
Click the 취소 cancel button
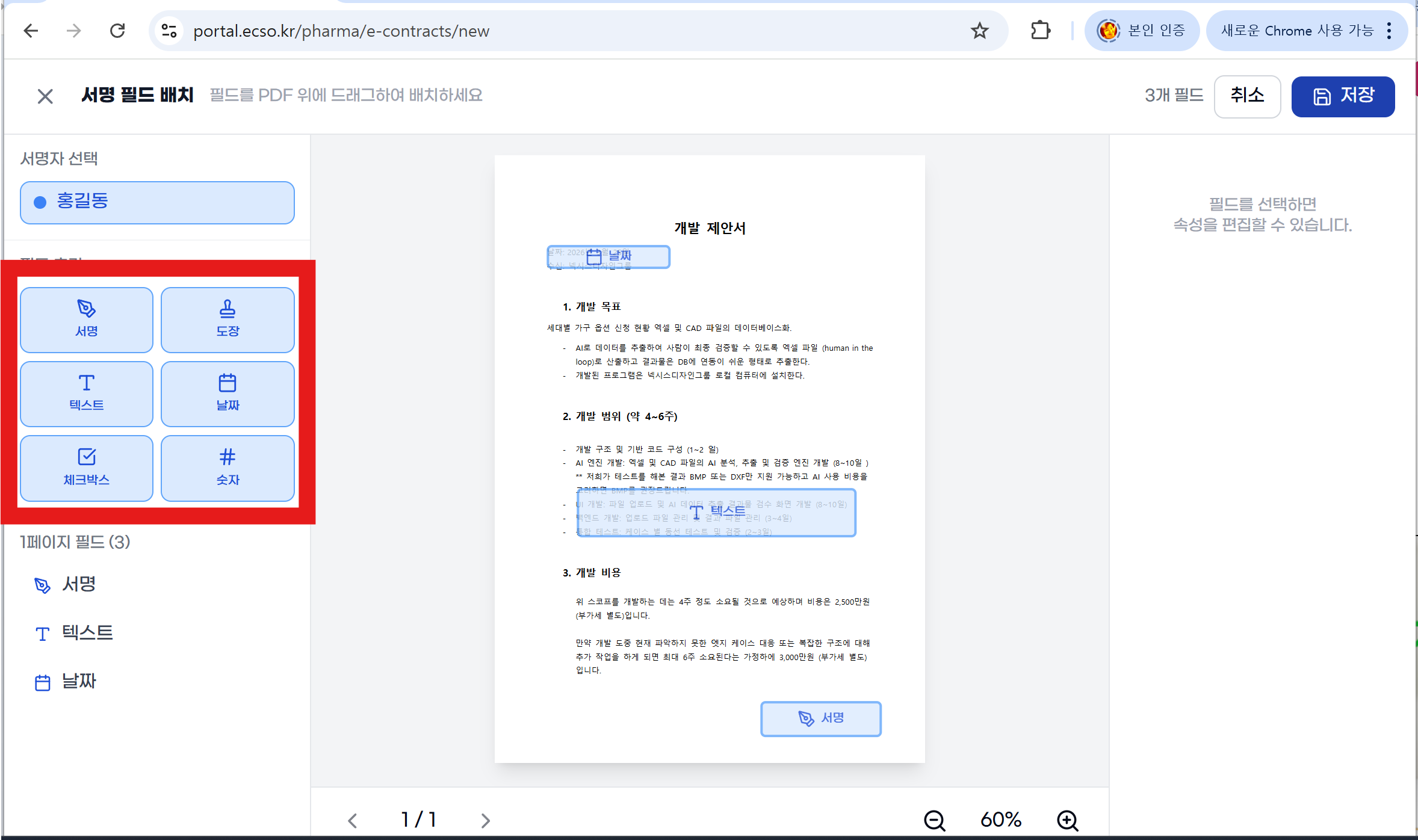[x=1246, y=96]
